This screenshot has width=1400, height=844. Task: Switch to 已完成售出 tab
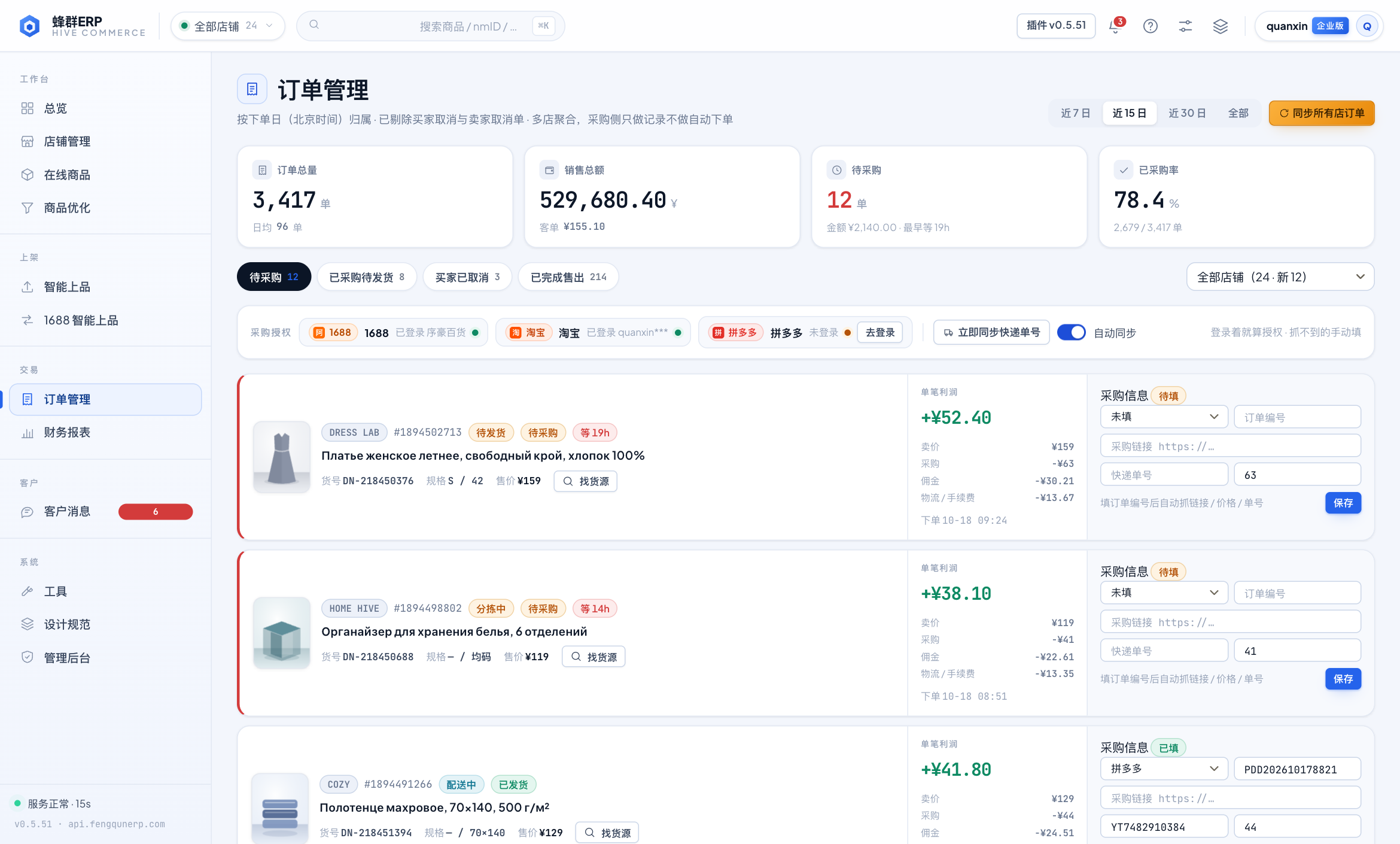click(568, 277)
